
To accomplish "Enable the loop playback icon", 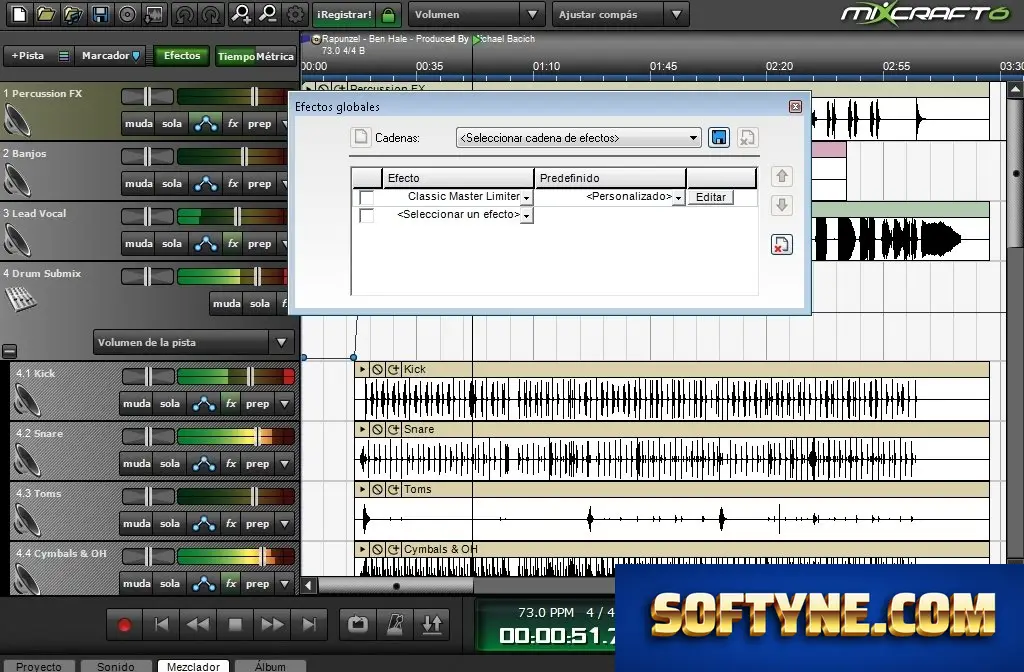I will click(x=358, y=624).
